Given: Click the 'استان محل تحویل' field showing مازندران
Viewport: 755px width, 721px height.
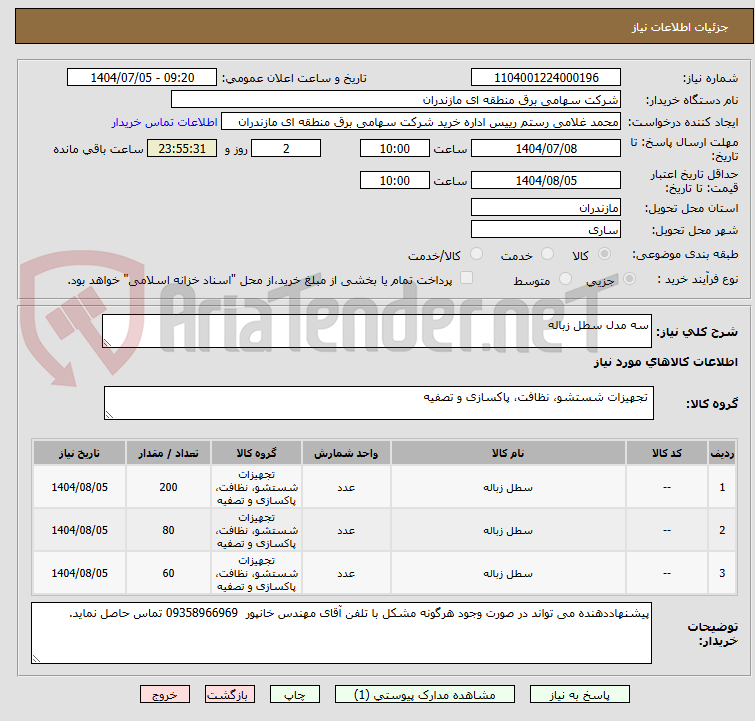Looking at the screenshot, I should pyautogui.click(x=546, y=208).
